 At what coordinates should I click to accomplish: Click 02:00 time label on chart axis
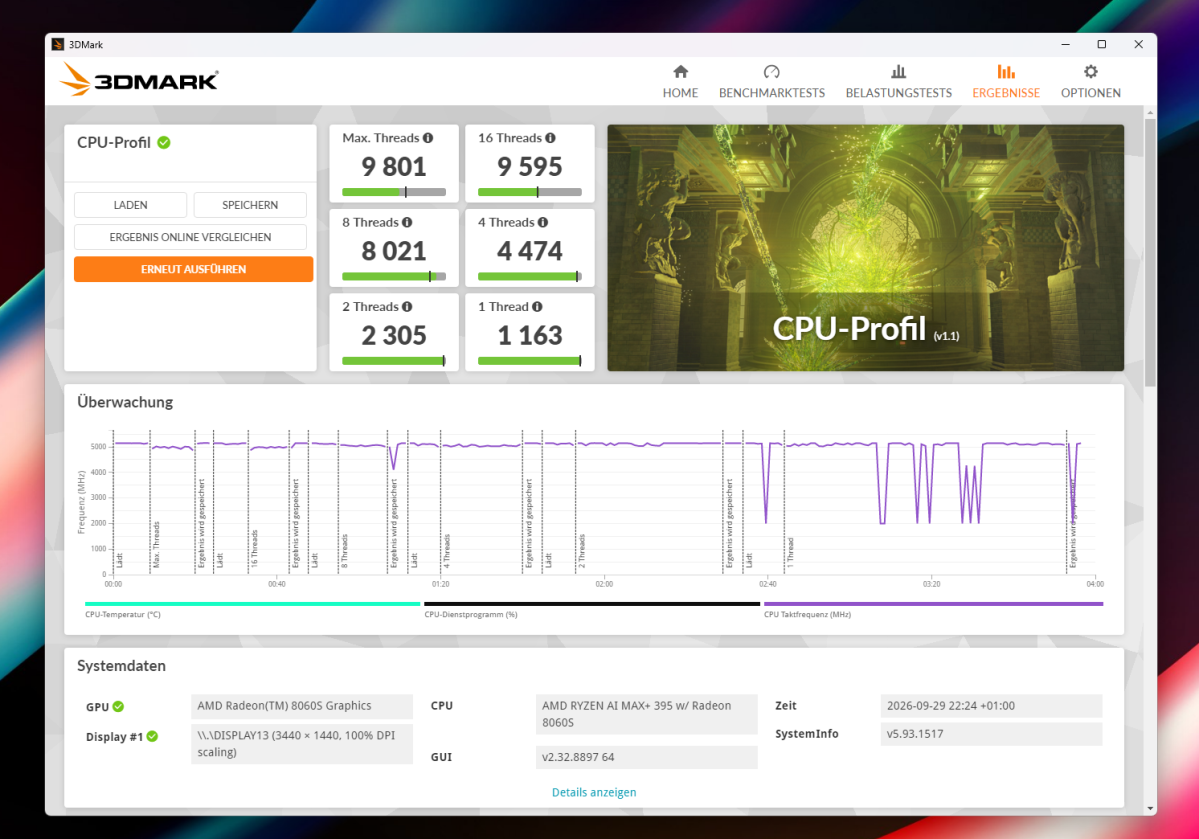pyautogui.click(x=603, y=584)
